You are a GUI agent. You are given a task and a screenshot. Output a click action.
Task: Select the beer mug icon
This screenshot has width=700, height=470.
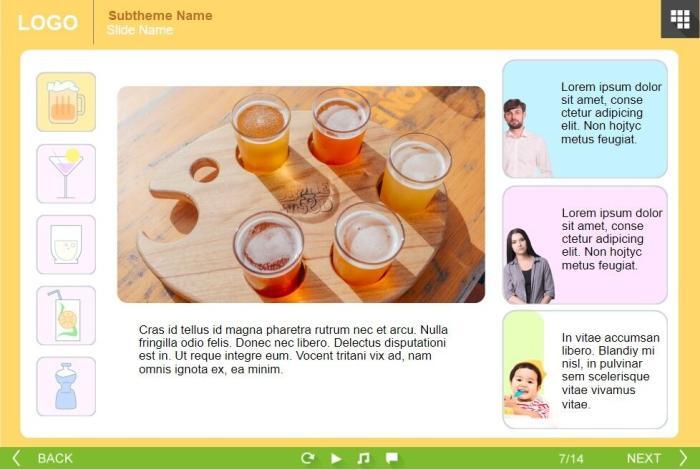pyautogui.click(x=66, y=102)
